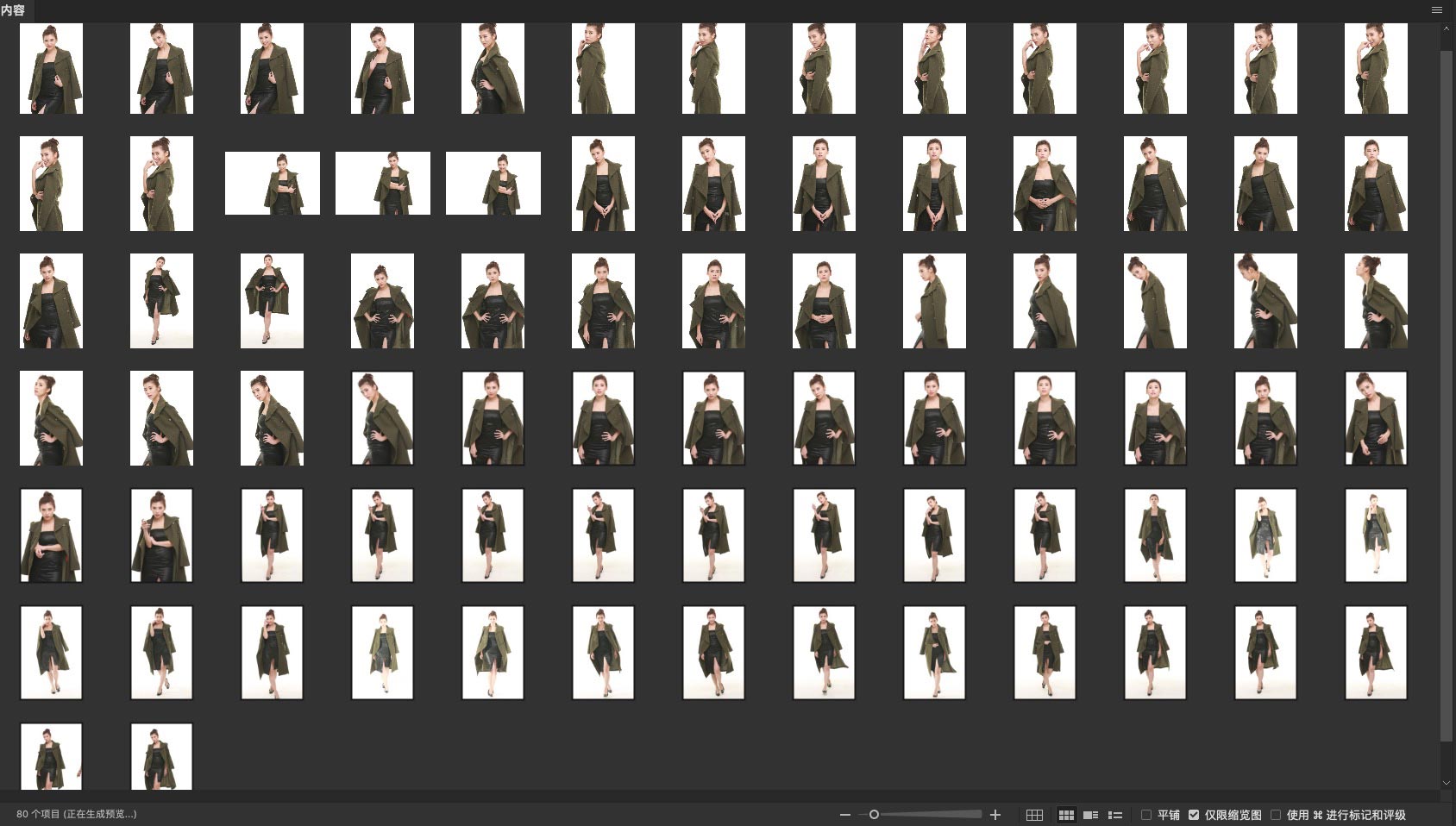1456x826 pixels.
Task: Uncheck the 仅限缩览图 checkbox
Action: [x=1194, y=815]
